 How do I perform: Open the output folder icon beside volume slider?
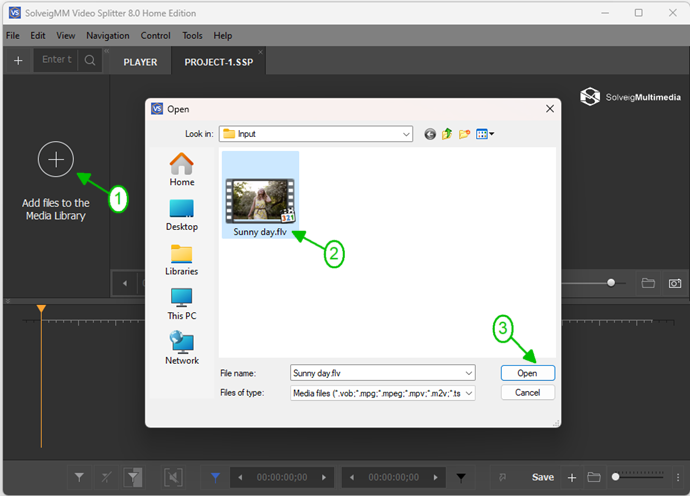point(648,283)
